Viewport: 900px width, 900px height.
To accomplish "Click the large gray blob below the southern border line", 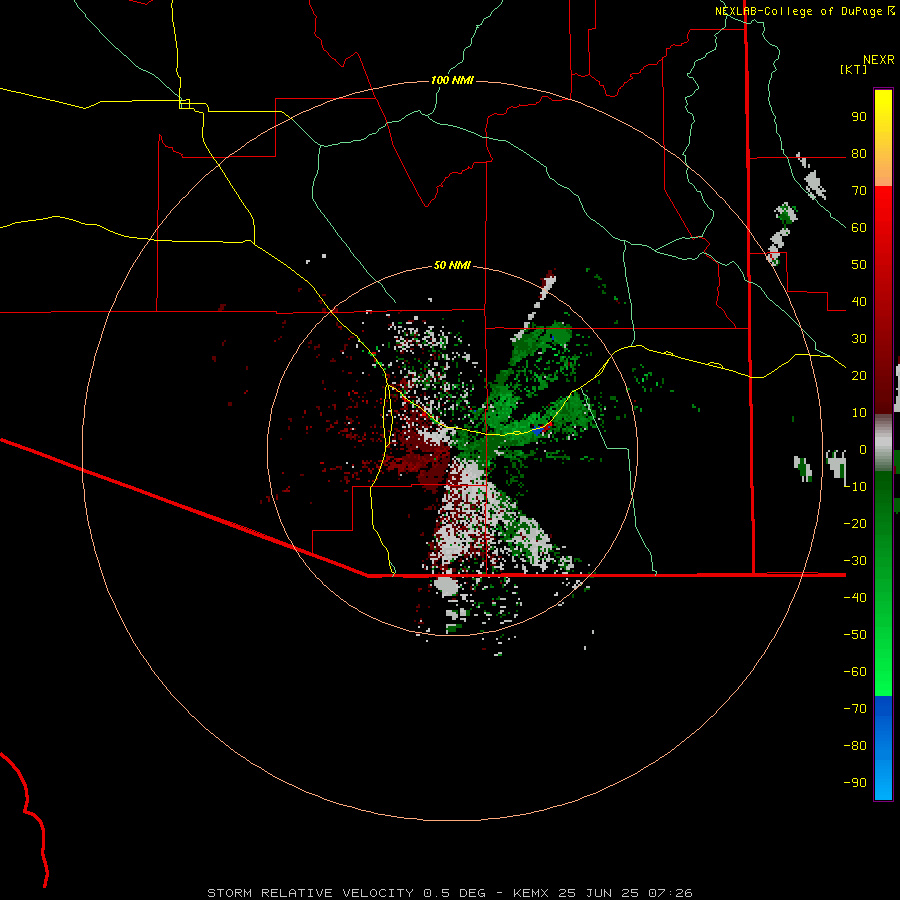I will click(x=445, y=586).
